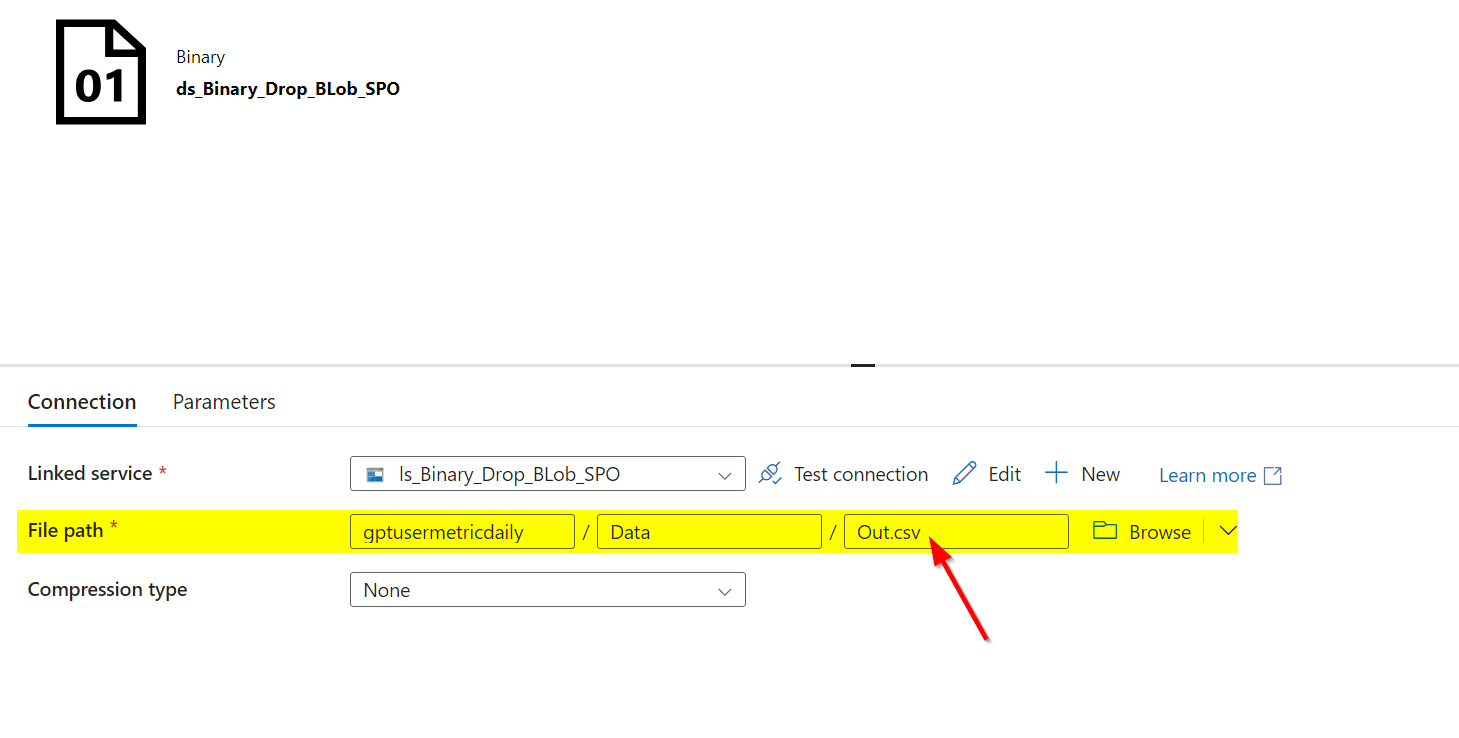Select the Test connection plug icon
The height and width of the screenshot is (738, 1459).
coord(771,473)
